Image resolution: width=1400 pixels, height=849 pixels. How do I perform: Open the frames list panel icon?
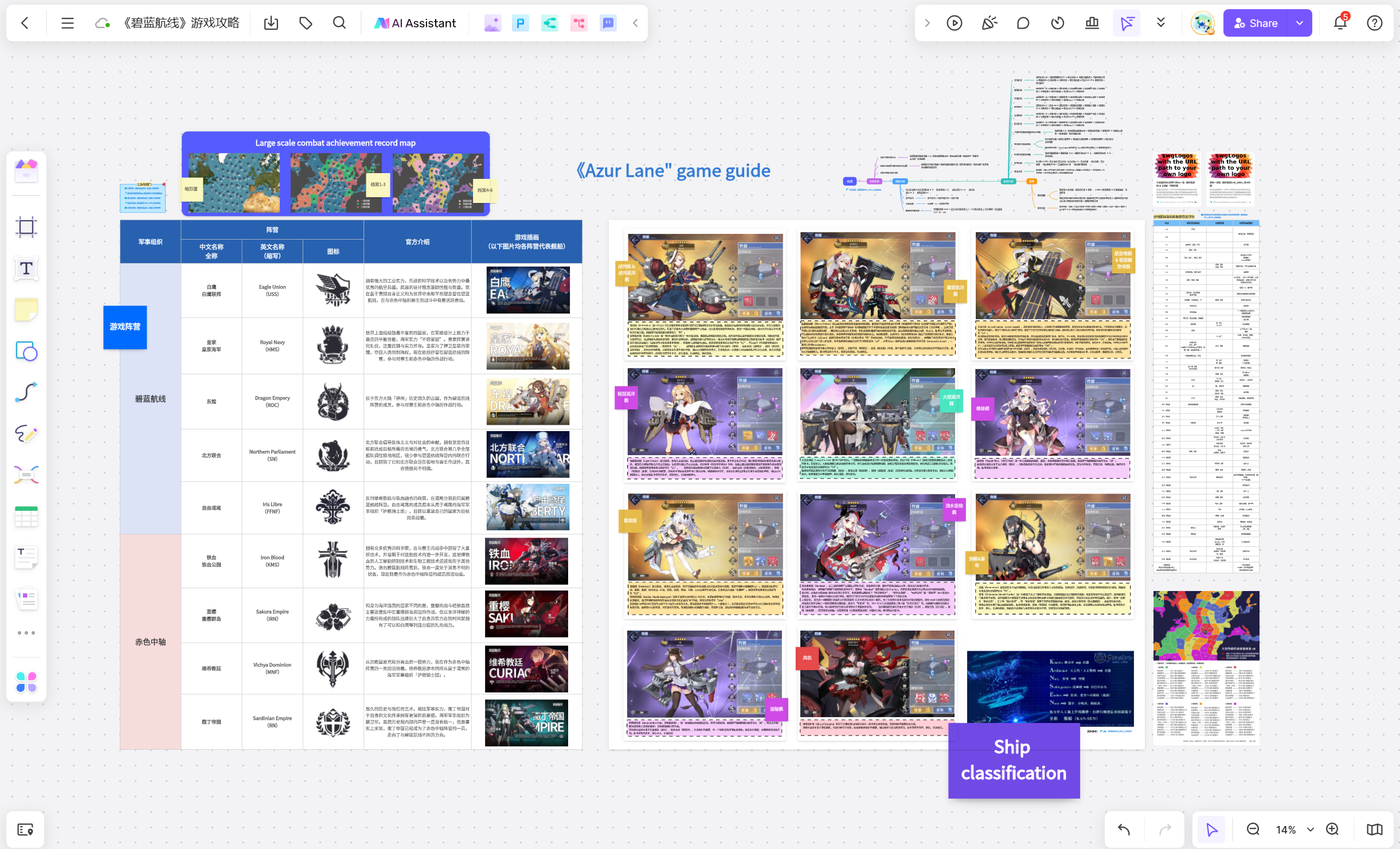[x=25, y=830]
